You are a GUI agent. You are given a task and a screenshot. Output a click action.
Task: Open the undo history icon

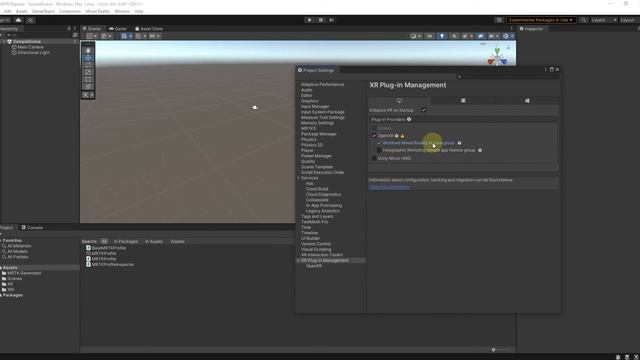499,20
